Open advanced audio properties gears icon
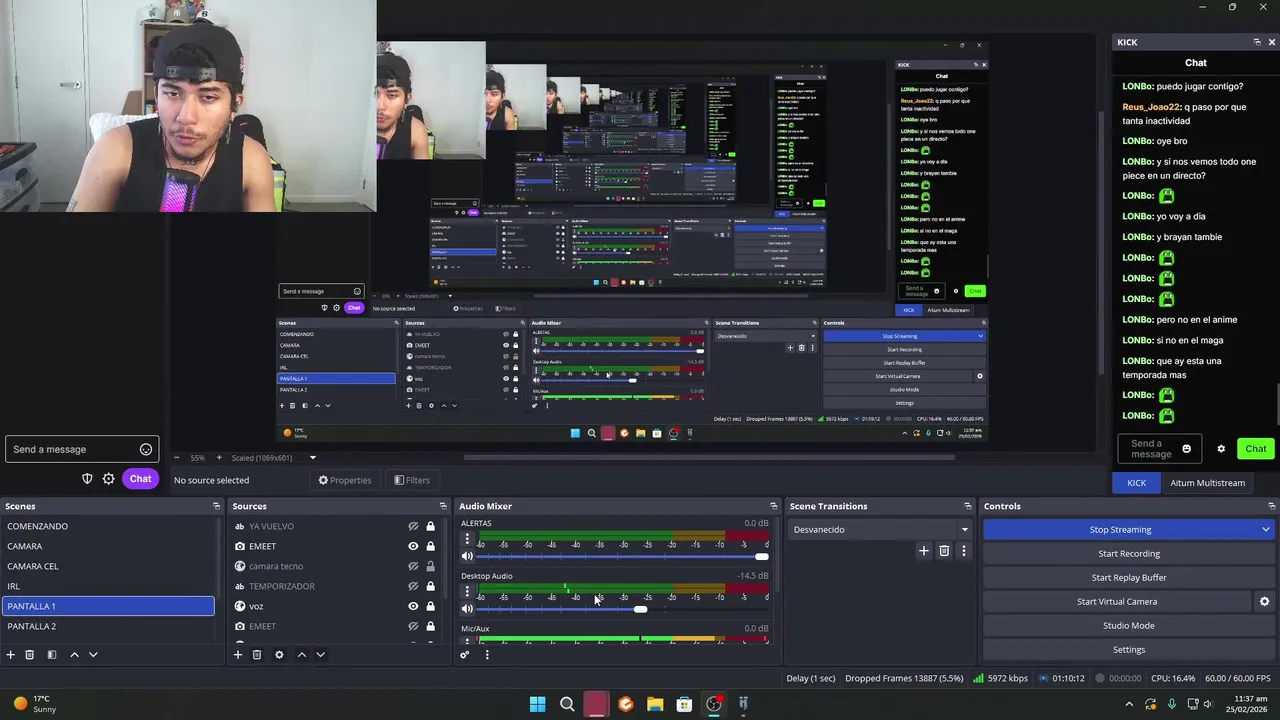Viewport: 1280px width, 720px height. point(465,655)
